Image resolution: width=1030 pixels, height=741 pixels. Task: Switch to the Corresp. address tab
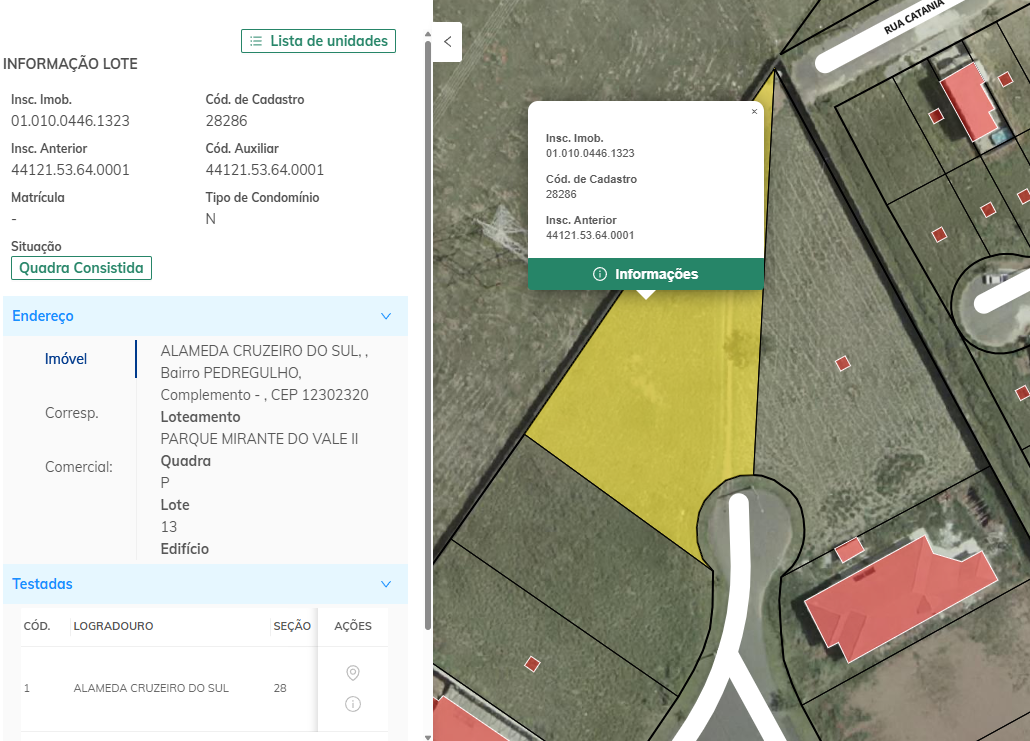point(72,413)
